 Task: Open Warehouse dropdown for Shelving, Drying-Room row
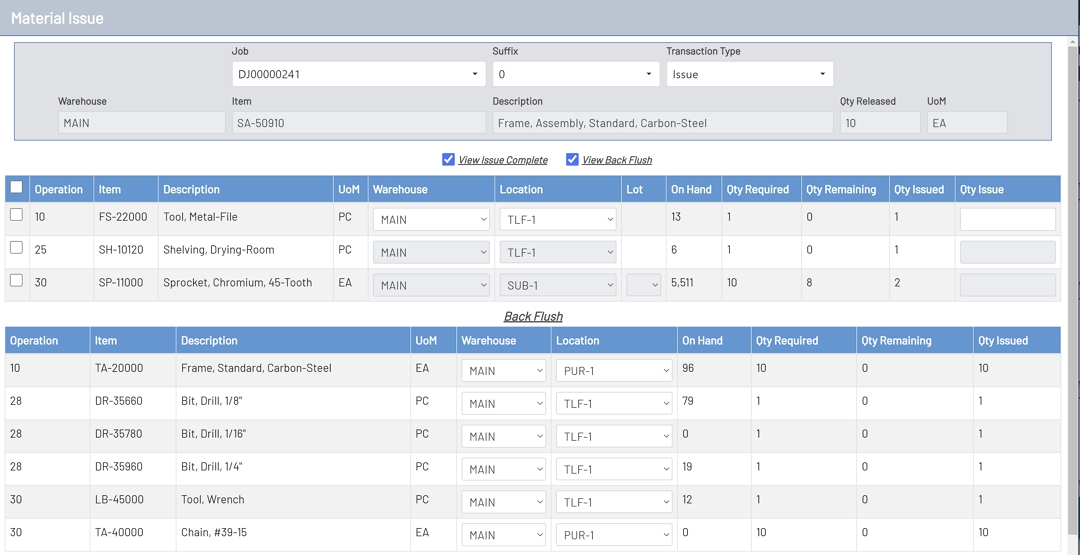click(x=430, y=252)
